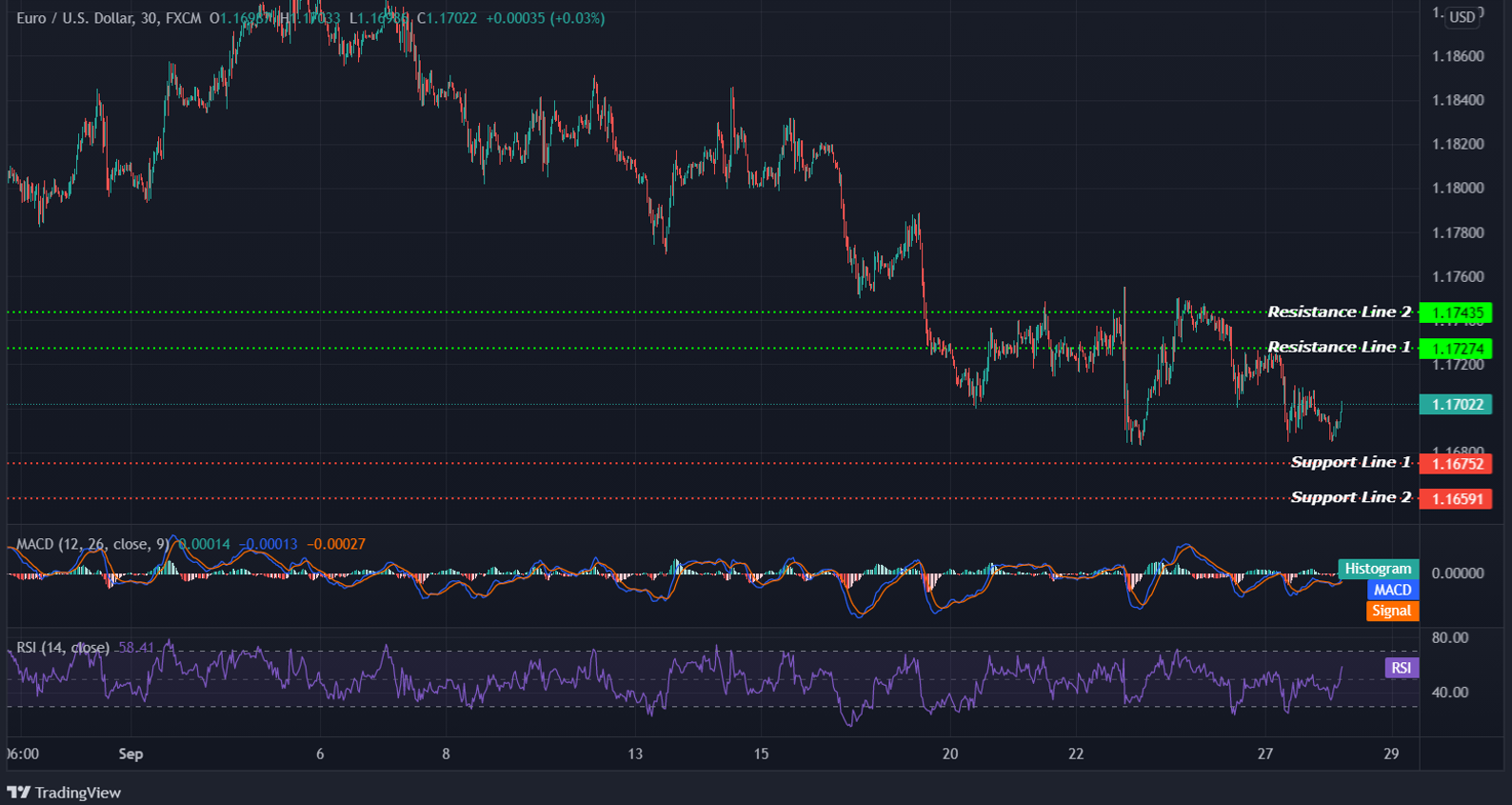Click the 27 date on time axis

1265,754
